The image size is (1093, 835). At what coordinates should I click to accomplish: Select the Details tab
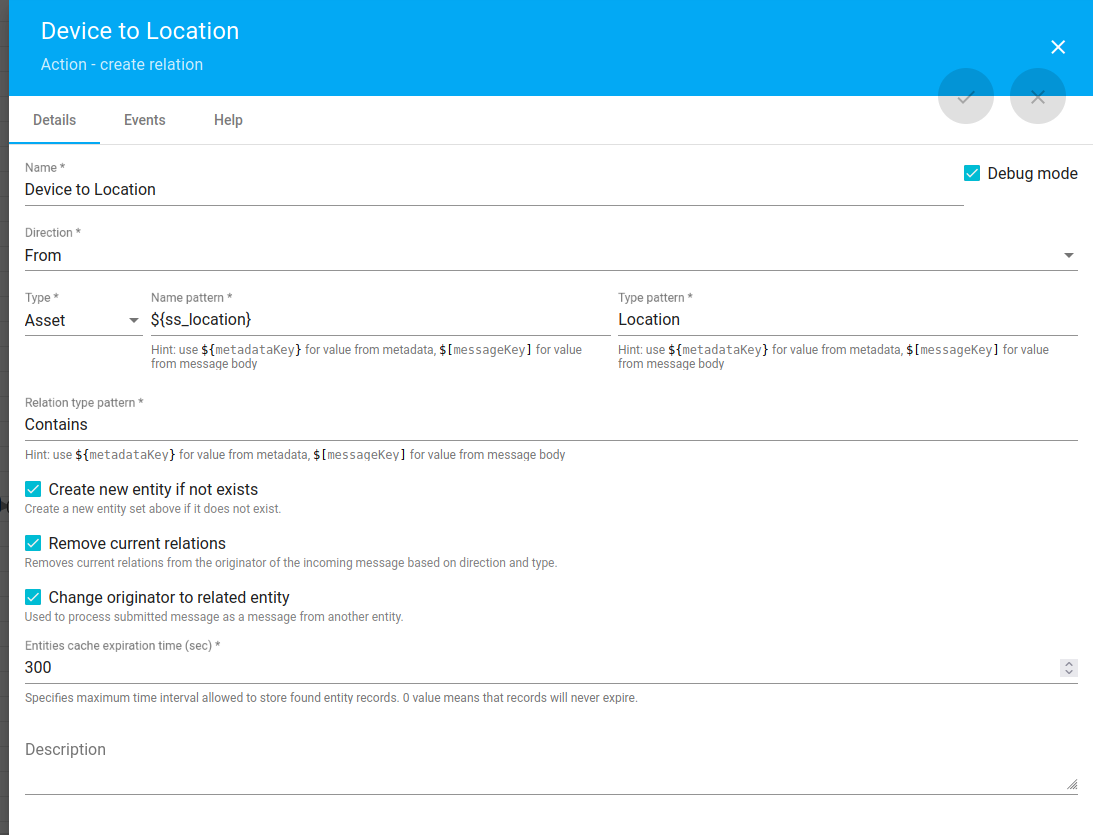click(54, 119)
